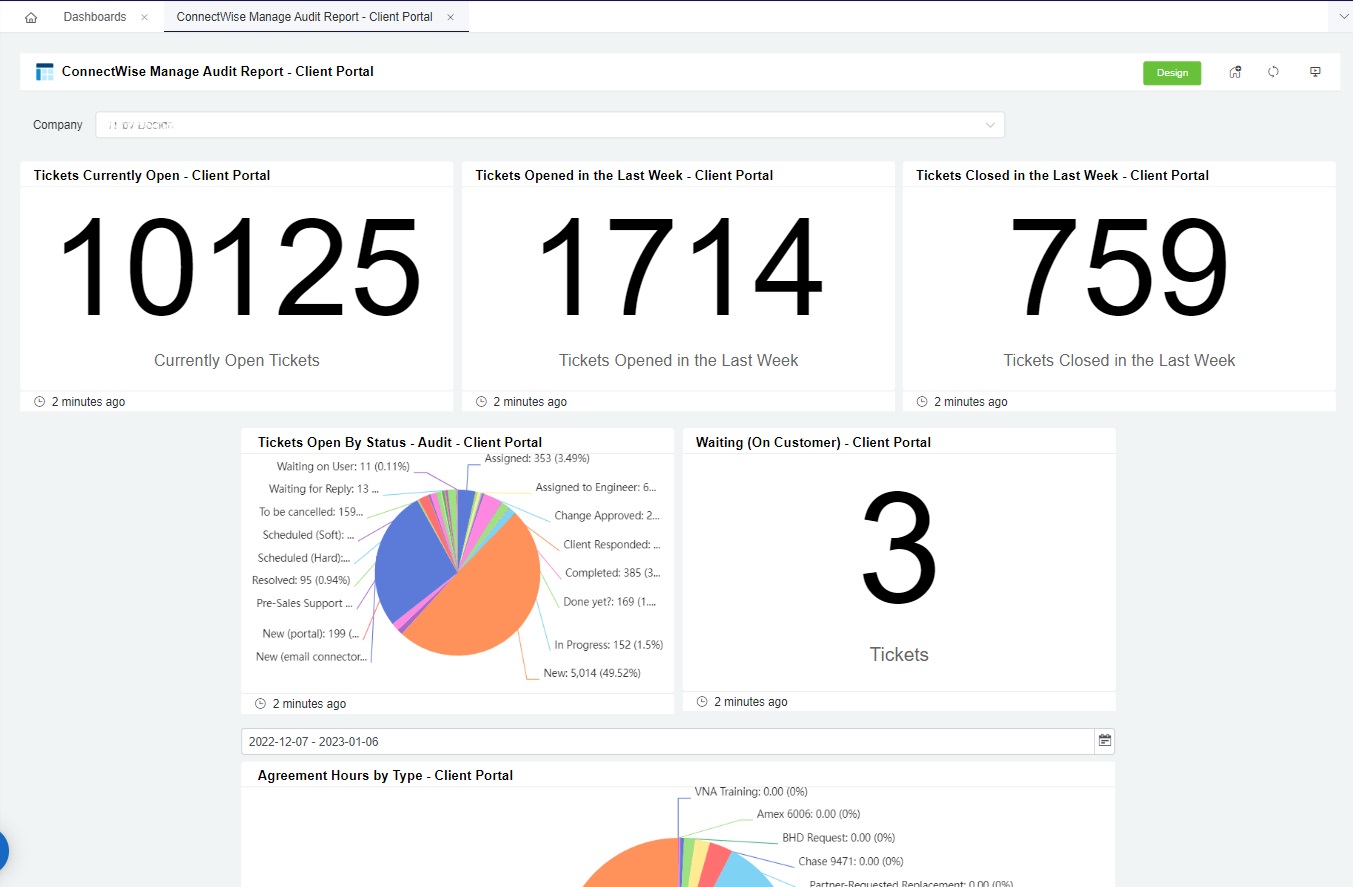Expand the Company dropdown

[990, 125]
